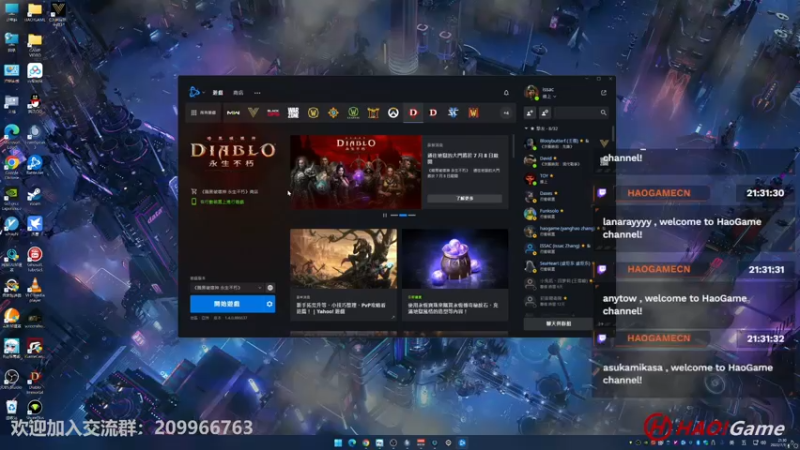Screen dimensions: 800x450
Task: Open the all games grid button
Action: [x=204, y=113]
